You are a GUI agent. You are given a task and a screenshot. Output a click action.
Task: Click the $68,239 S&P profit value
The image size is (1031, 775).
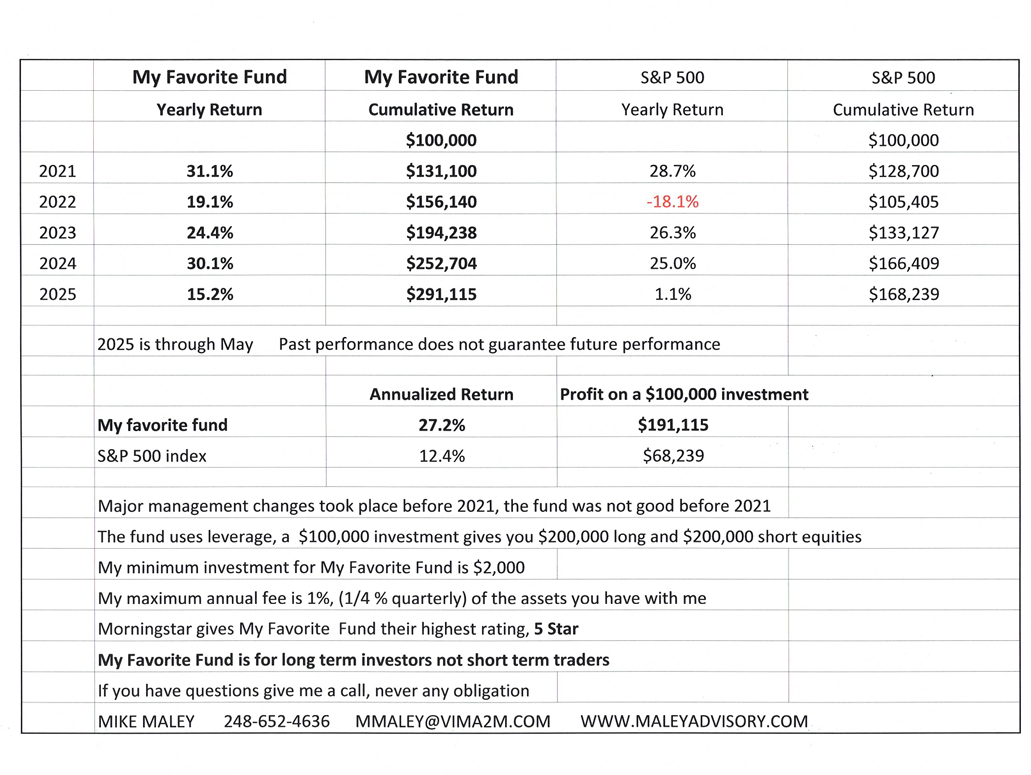(x=673, y=456)
